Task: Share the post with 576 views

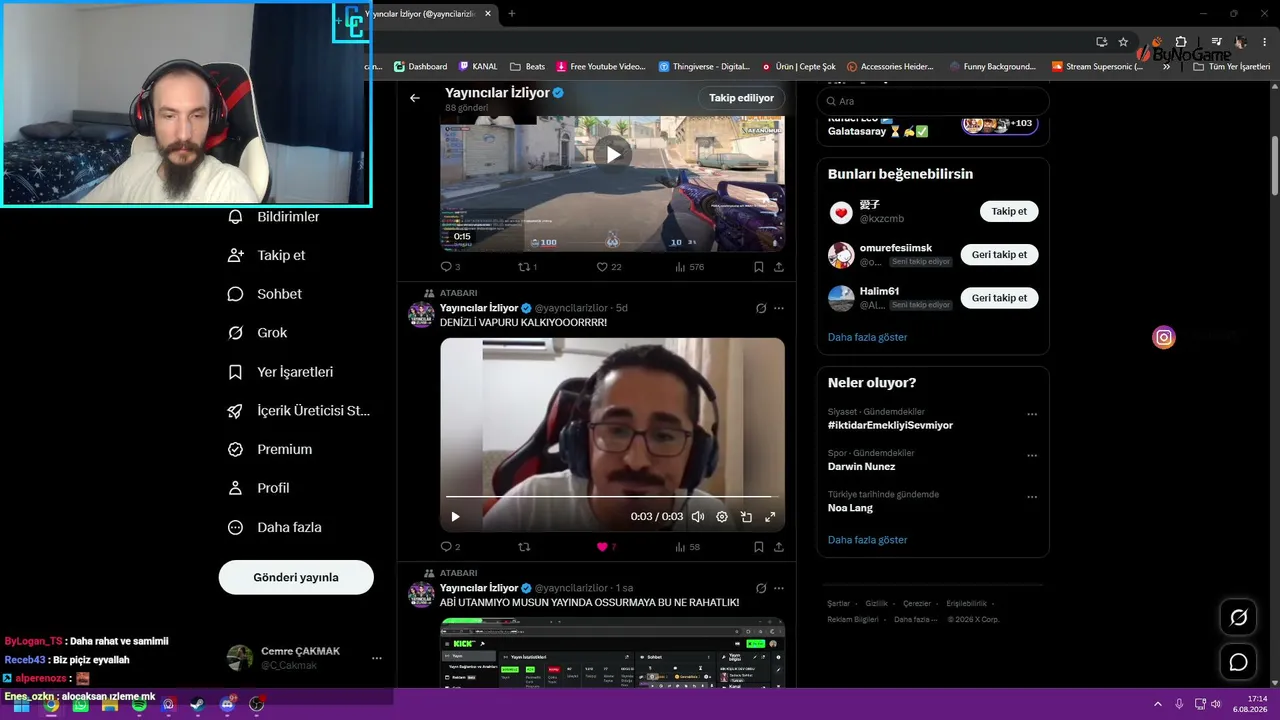Action: (779, 267)
